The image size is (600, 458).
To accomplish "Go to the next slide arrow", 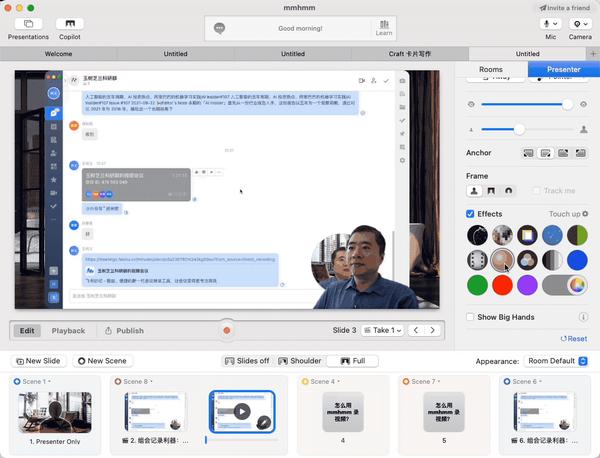I will tap(432, 330).
